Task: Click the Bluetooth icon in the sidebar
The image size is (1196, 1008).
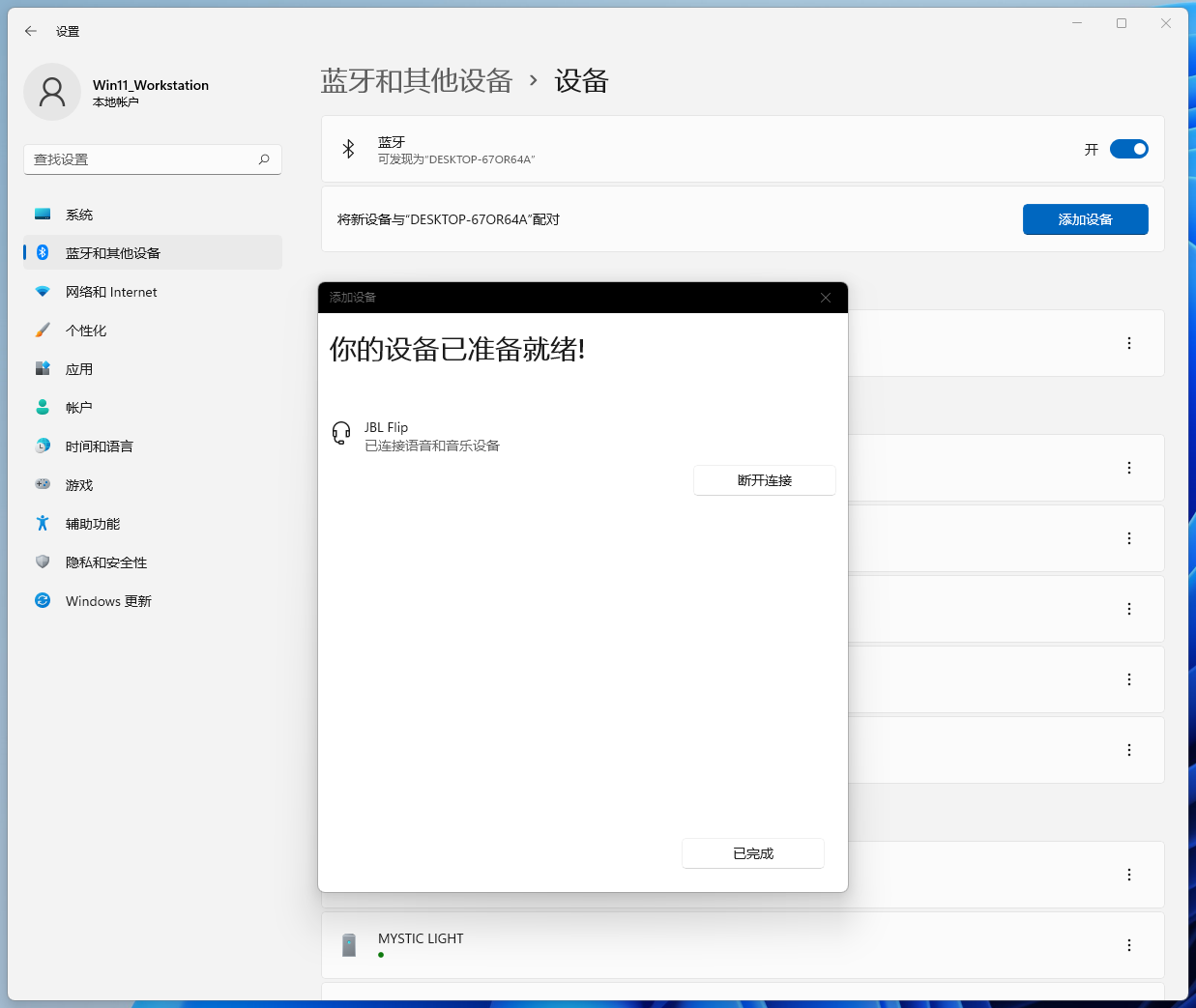Action: [x=43, y=252]
